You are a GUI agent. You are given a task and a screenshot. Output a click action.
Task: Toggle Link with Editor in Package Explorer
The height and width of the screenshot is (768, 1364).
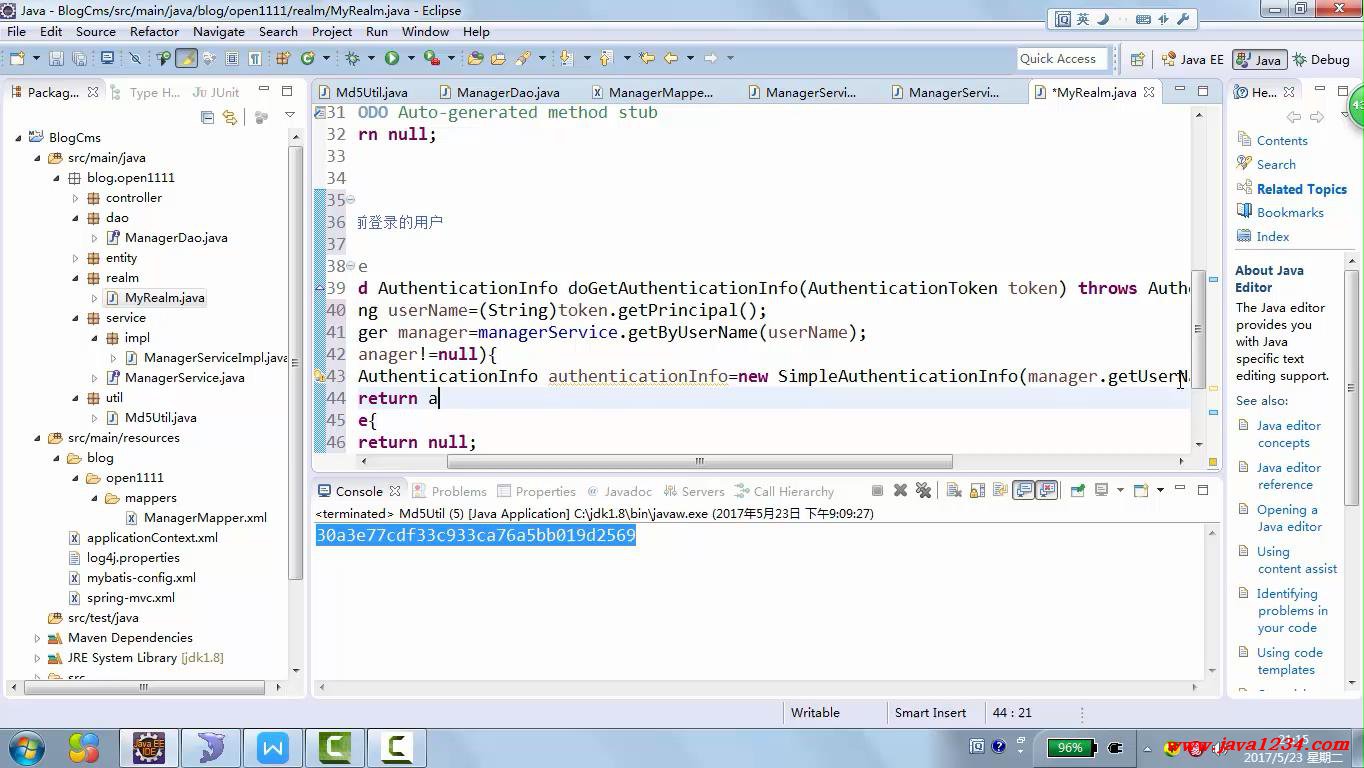tap(229, 117)
